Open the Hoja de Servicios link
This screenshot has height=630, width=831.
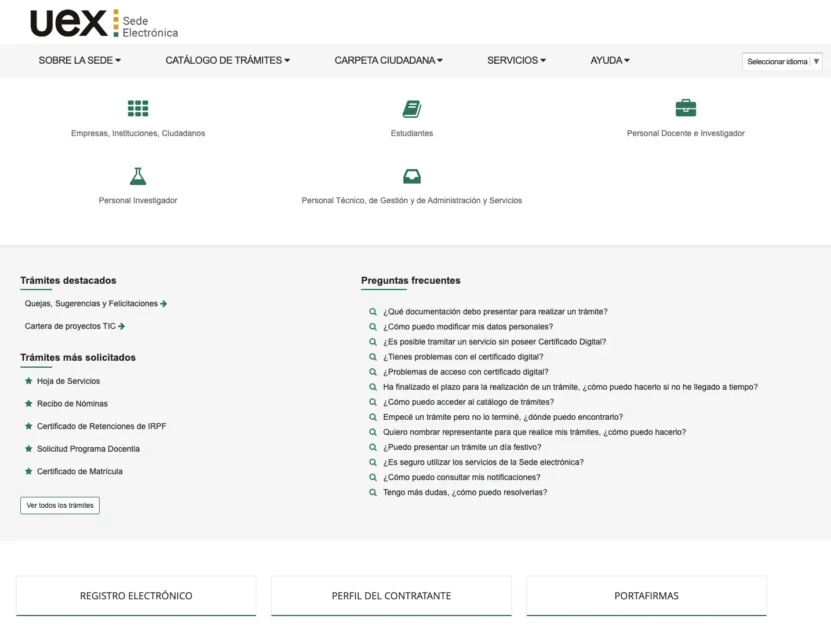point(68,381)
